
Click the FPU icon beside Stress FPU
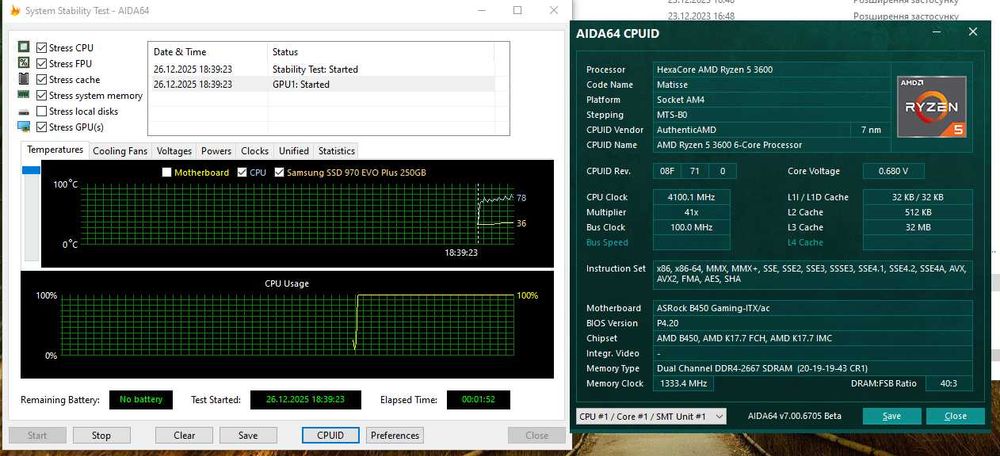24,63
